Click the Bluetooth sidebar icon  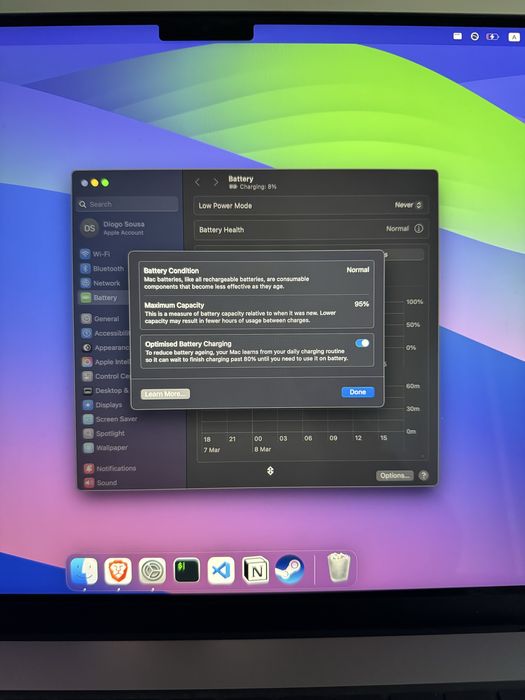(x=85, y=268)
